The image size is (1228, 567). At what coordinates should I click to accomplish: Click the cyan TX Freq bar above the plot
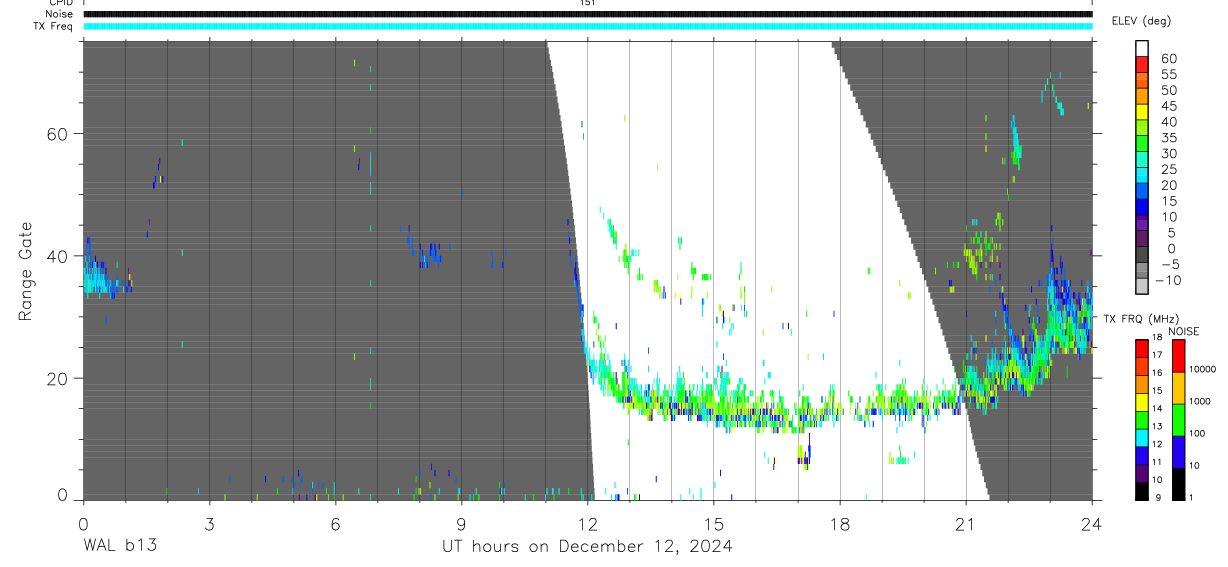(588, 26)
